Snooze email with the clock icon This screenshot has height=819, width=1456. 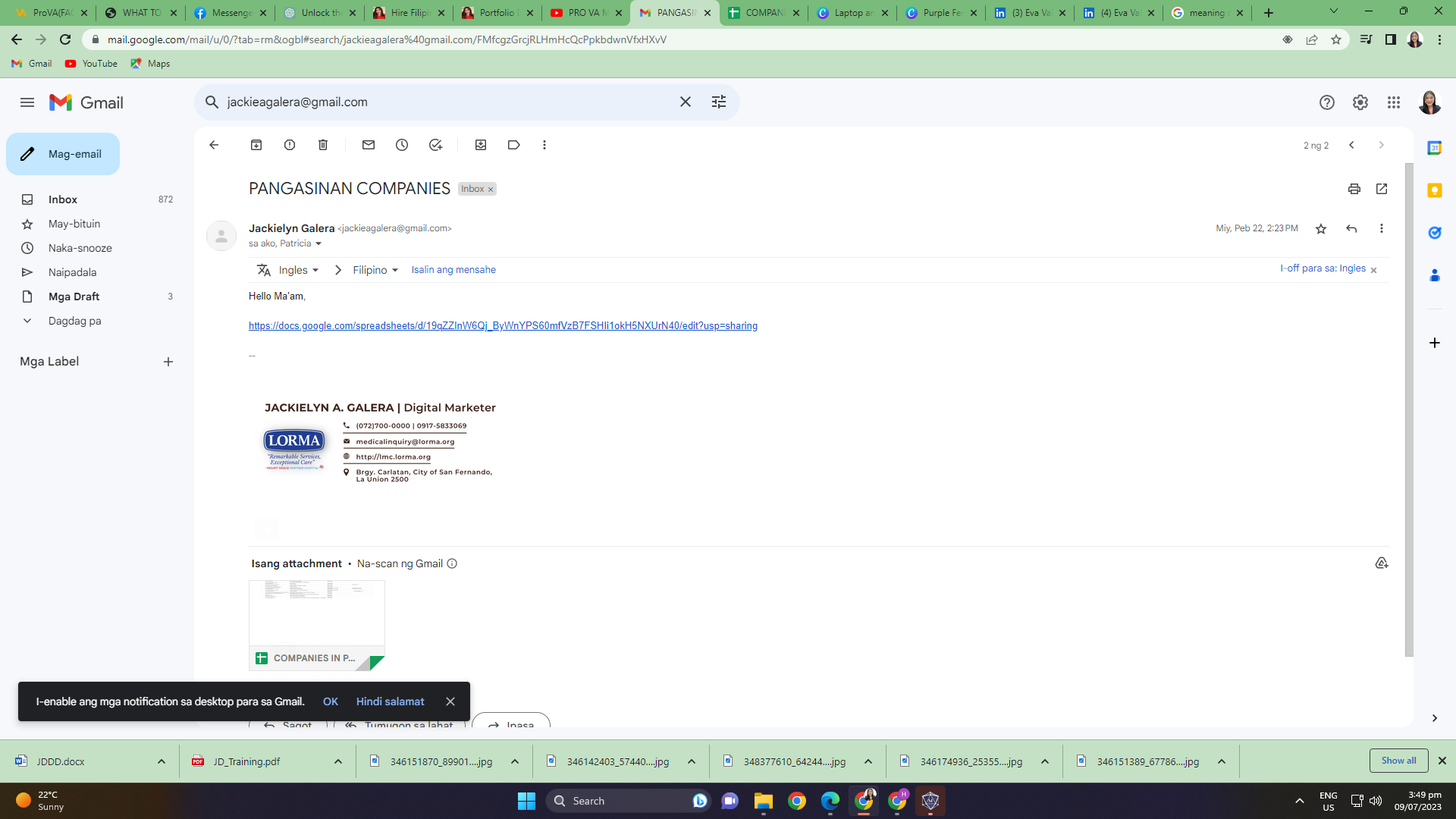(402, 145)
